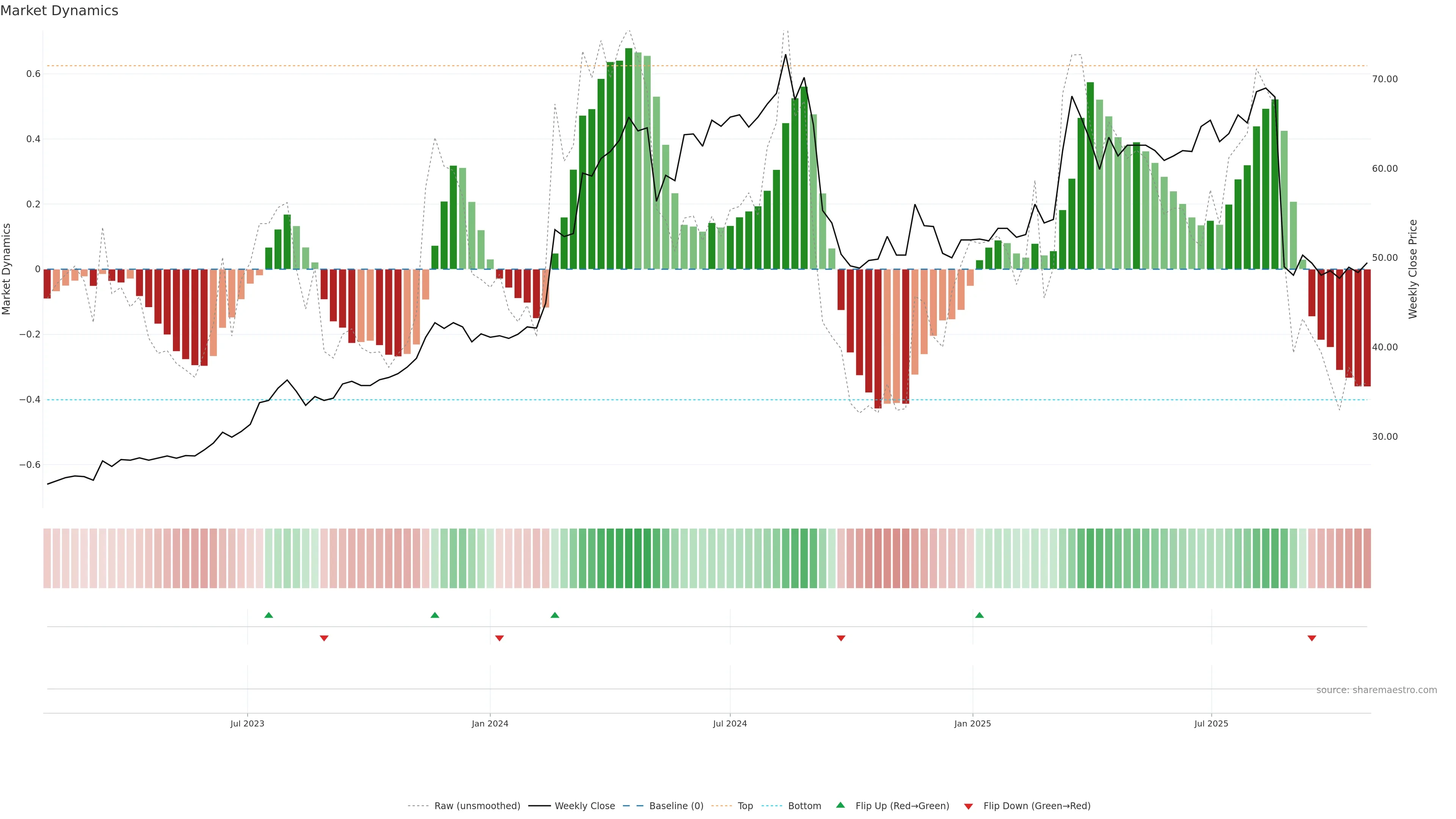Click the green flip-up marker after Jan 2024
The height and width of the screenshot is (819, 1456).
point(555,615)
